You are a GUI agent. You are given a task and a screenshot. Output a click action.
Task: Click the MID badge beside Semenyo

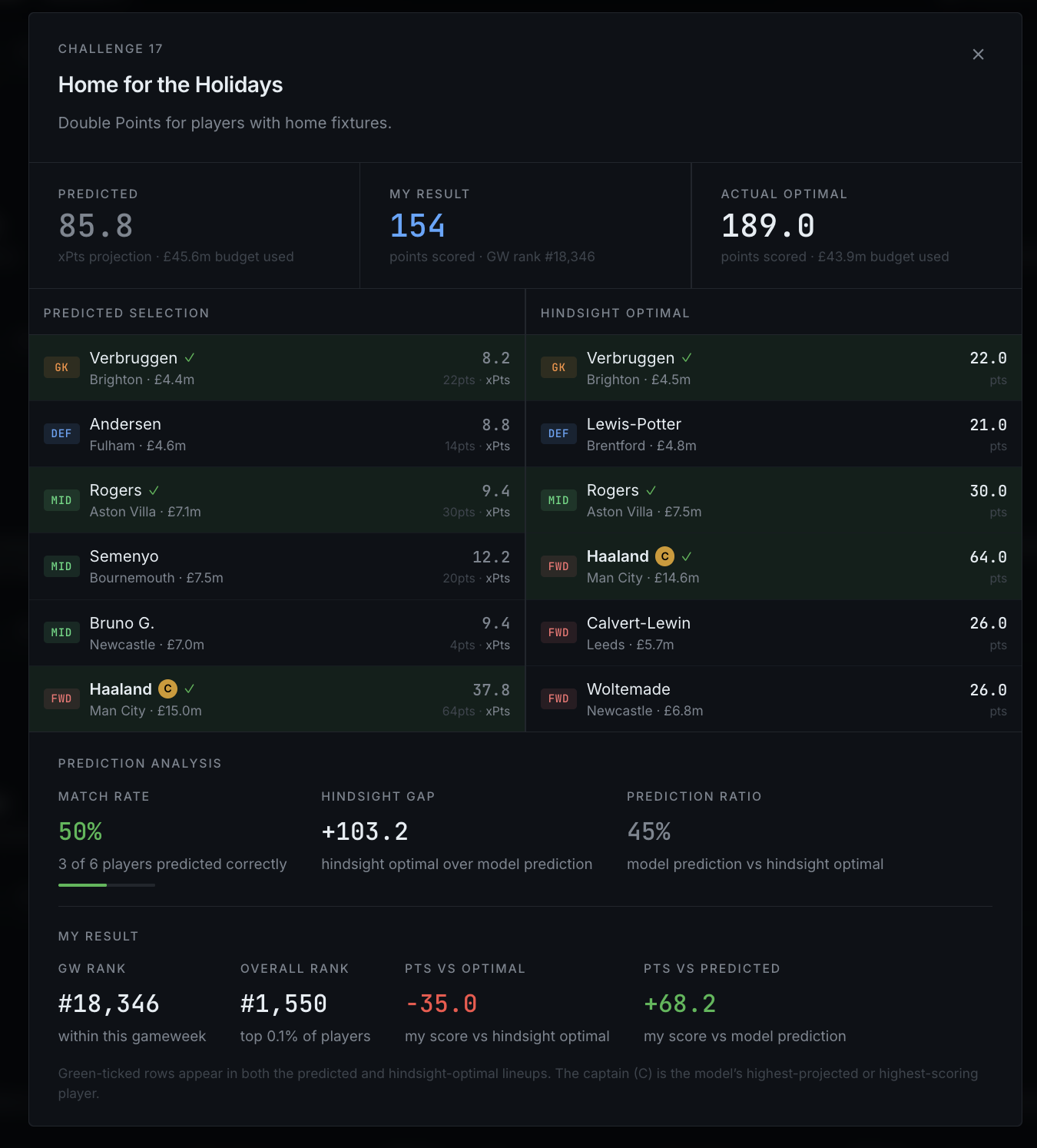click(61, 566)
